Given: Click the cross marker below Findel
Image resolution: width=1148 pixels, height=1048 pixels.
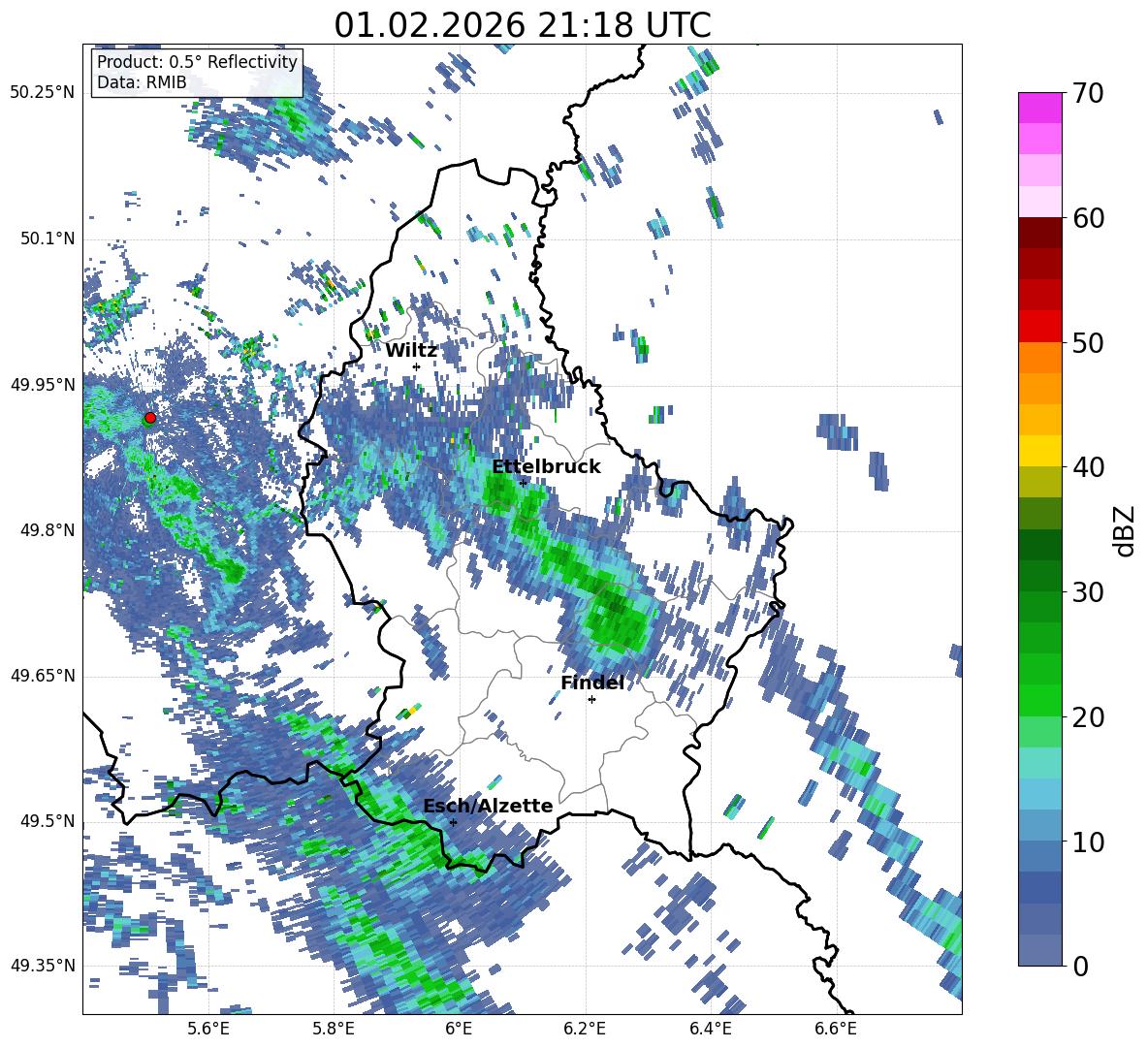Looking at the screenshot, I should pos(591,700).
